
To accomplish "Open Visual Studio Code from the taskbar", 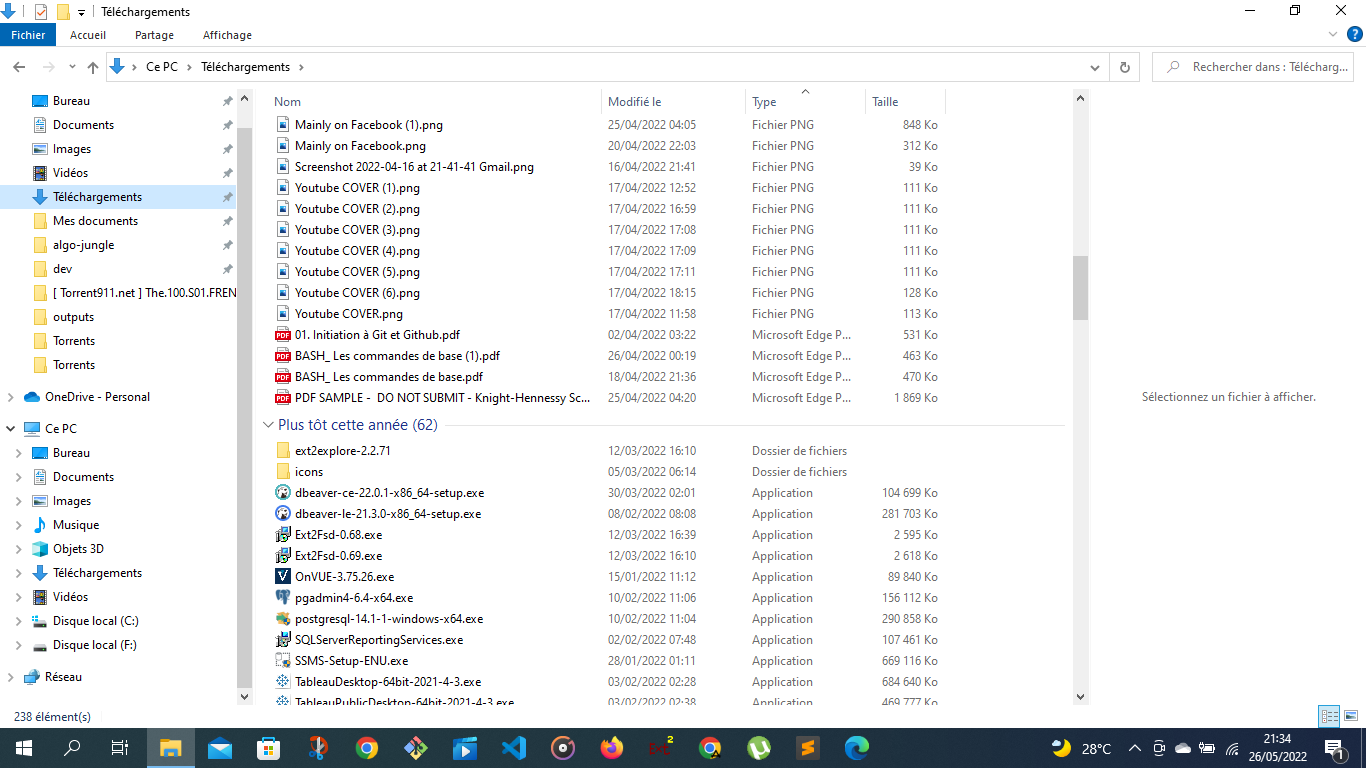I will point(514,748).
